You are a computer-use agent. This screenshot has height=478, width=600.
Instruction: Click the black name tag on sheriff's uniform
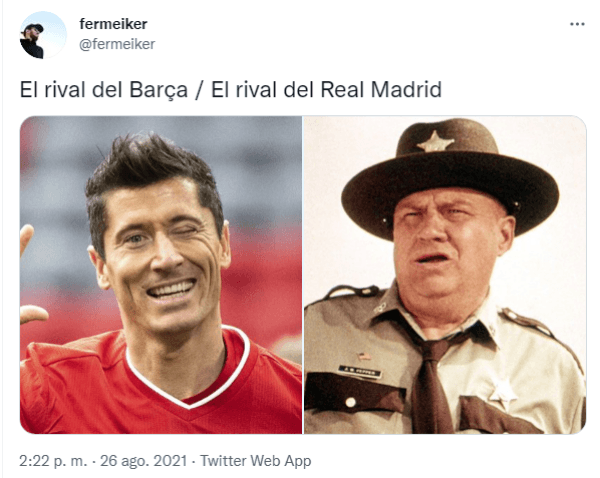coord(360,372)
